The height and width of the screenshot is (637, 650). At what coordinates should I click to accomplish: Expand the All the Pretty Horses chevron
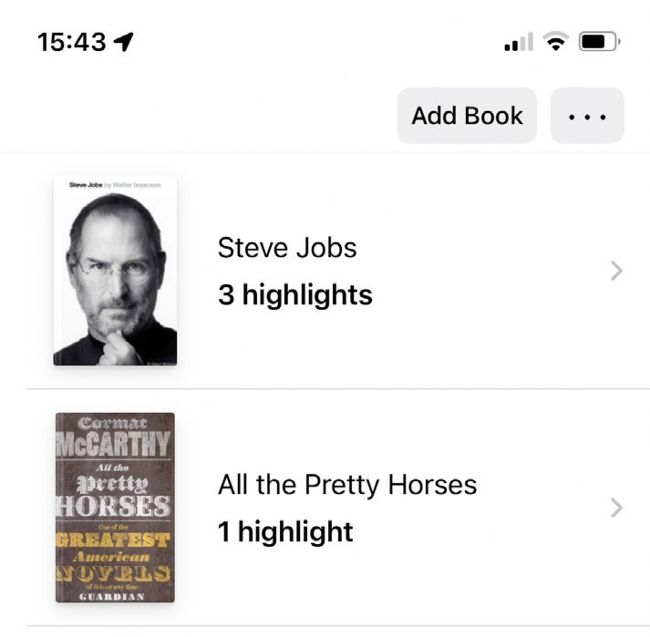coord(616,507)
